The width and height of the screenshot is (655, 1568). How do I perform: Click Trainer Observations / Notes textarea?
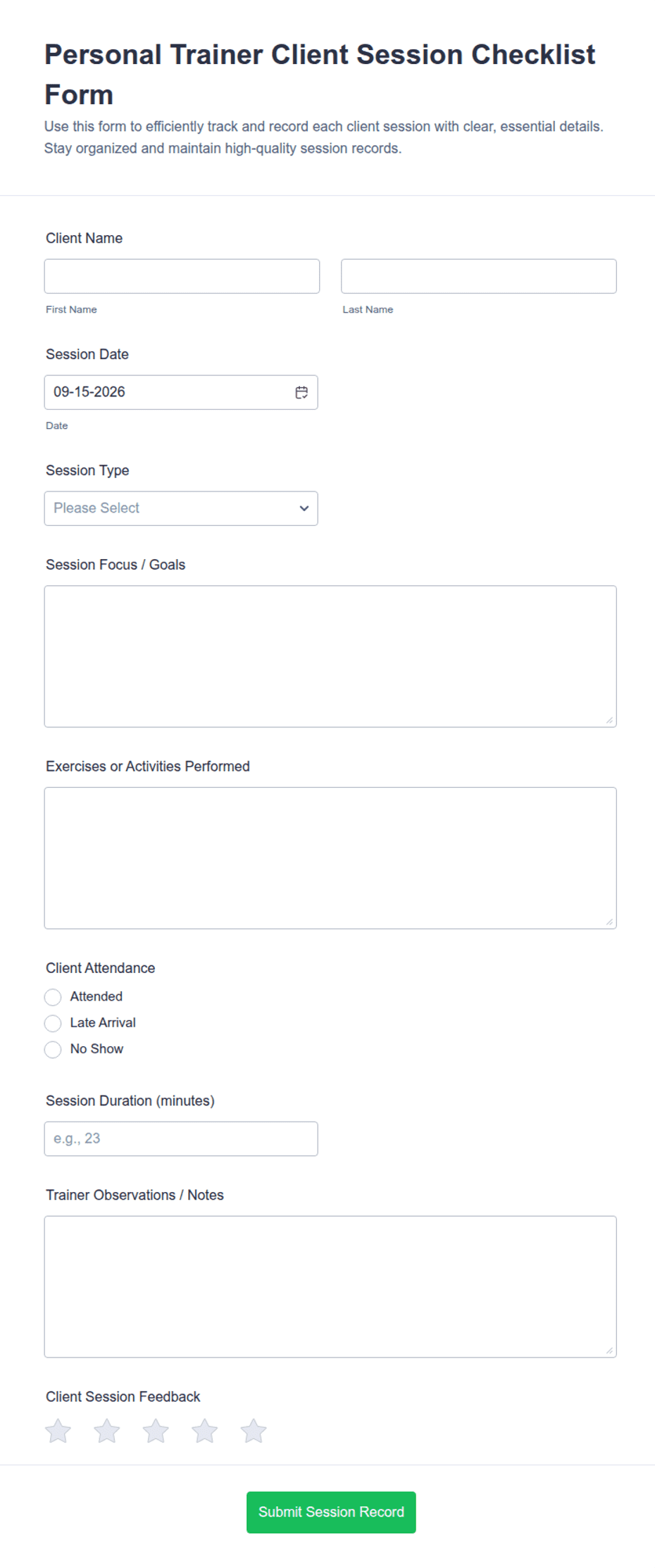tap(330, 1286)
